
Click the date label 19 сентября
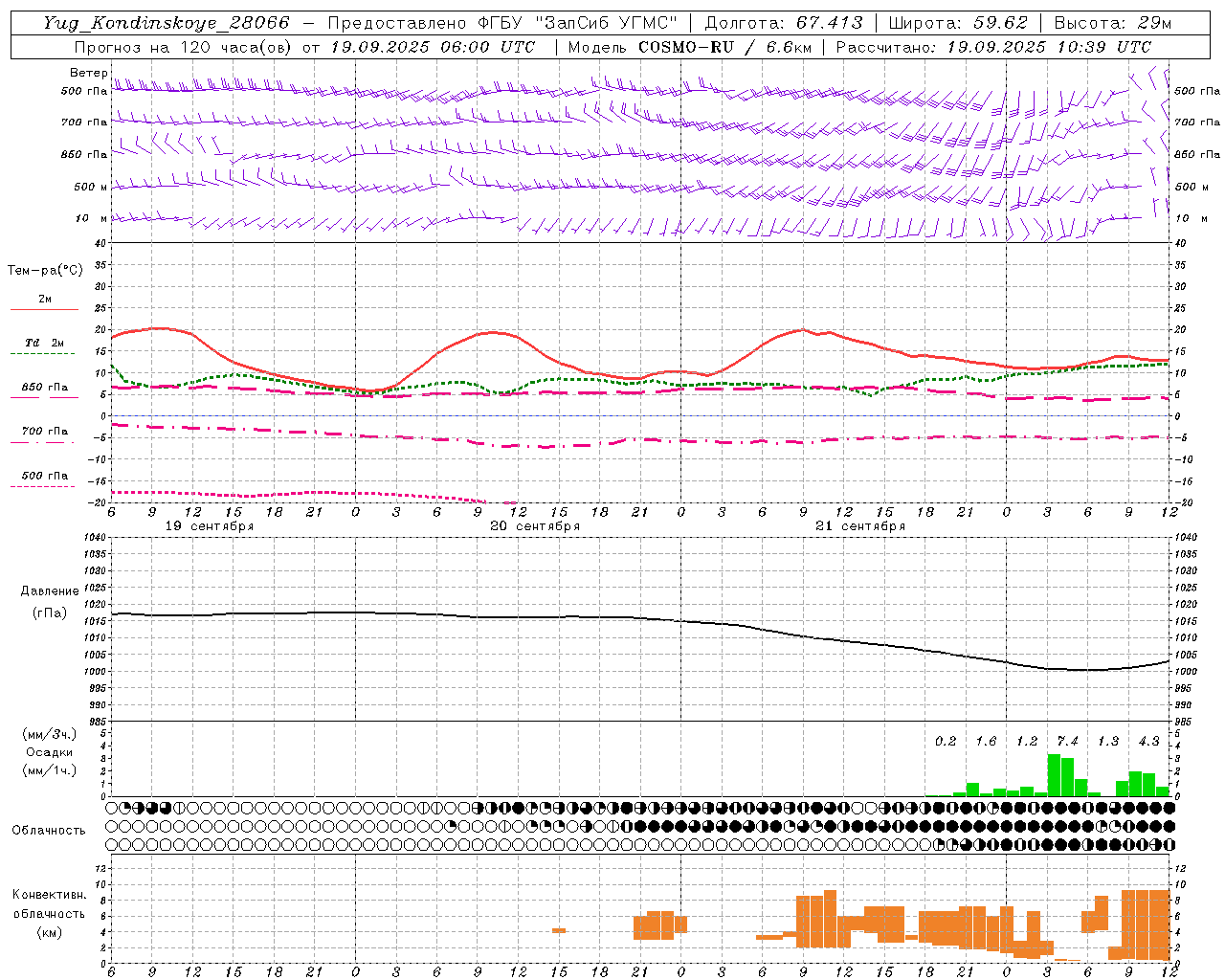(x=210, y=526)
